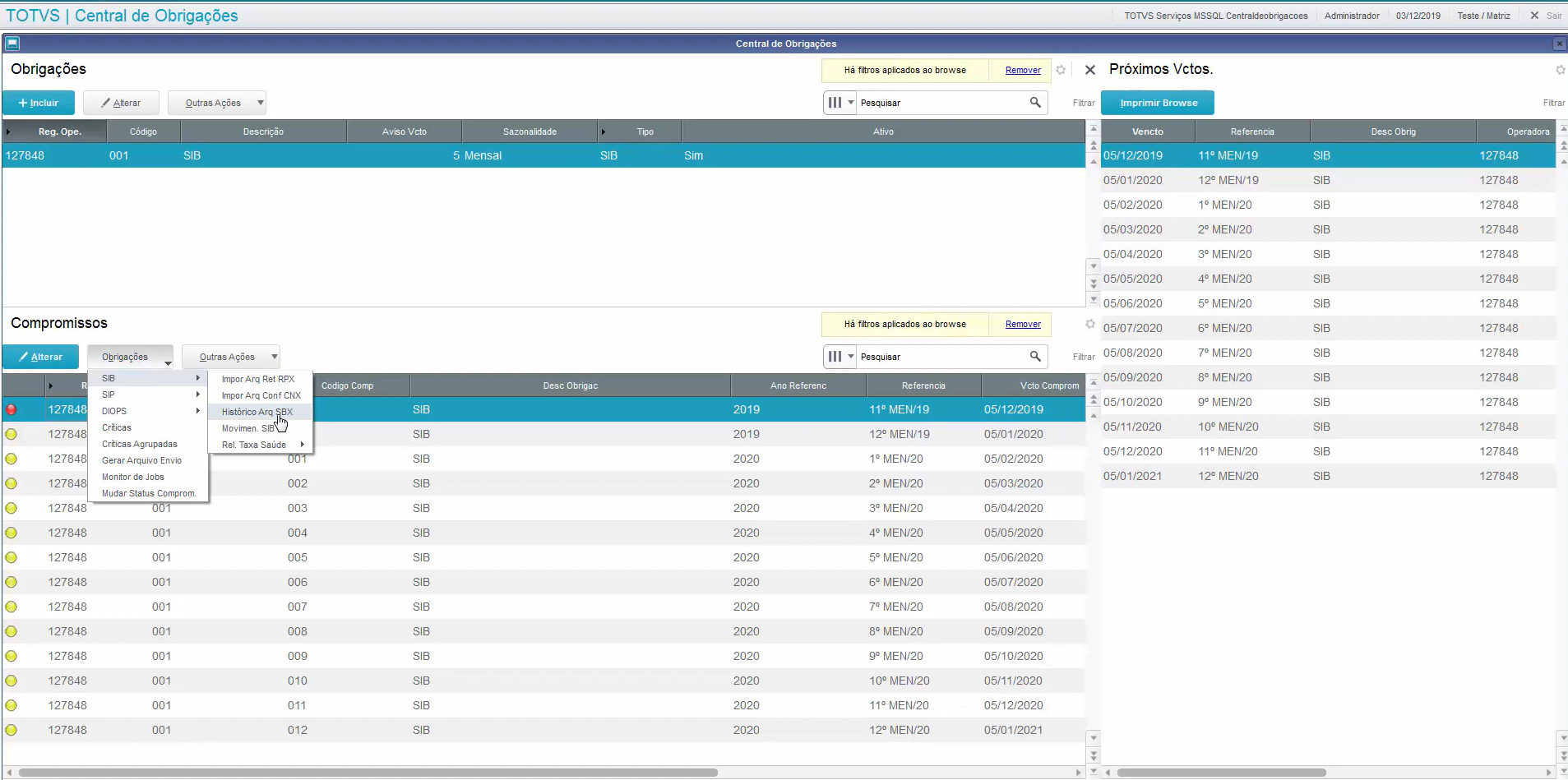Sort by Sazonalidade column header
This screenshot has height=780, width=1568.
(530, 132)
